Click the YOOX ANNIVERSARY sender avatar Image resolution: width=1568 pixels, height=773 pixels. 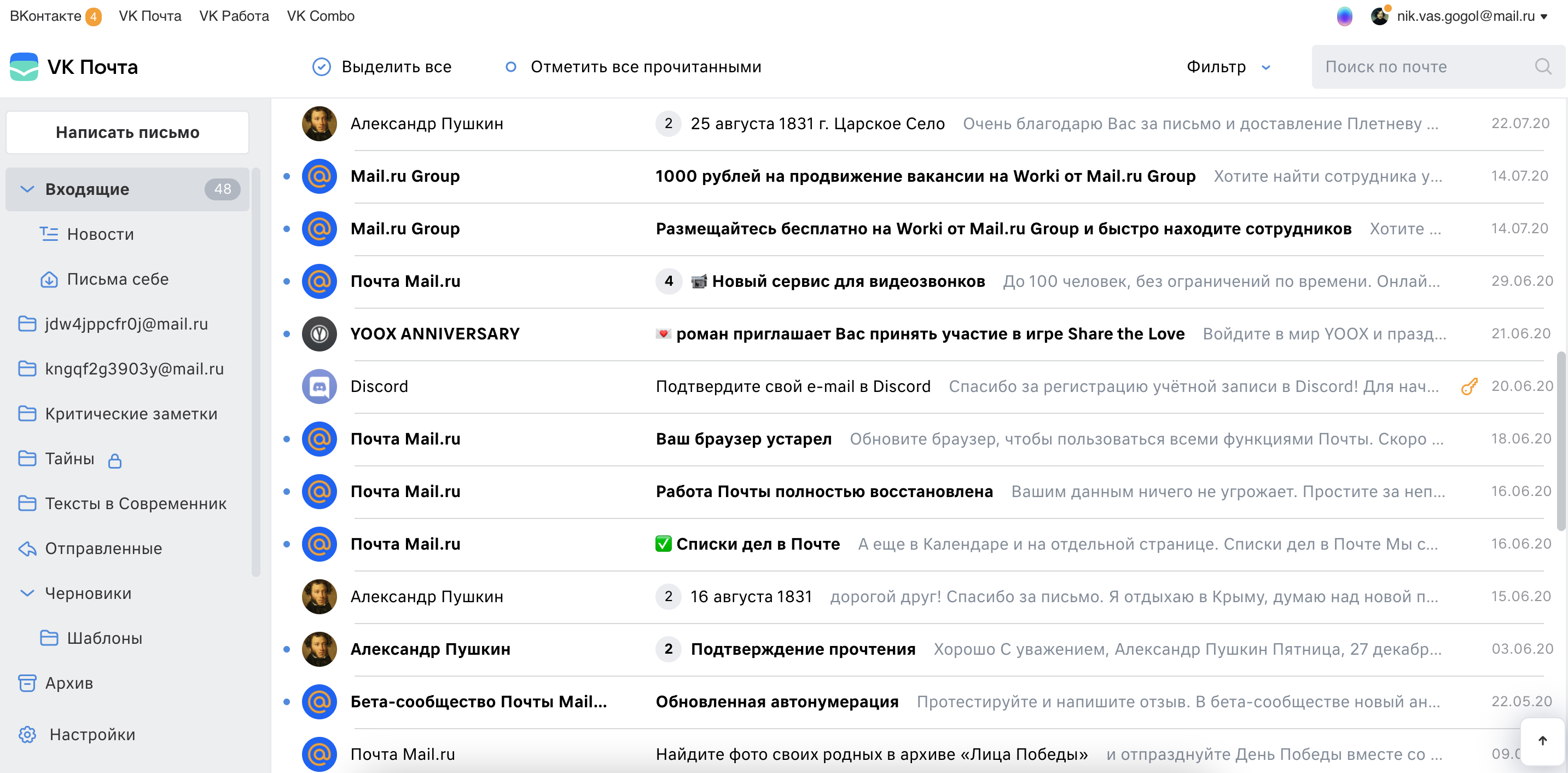point(319,334)
